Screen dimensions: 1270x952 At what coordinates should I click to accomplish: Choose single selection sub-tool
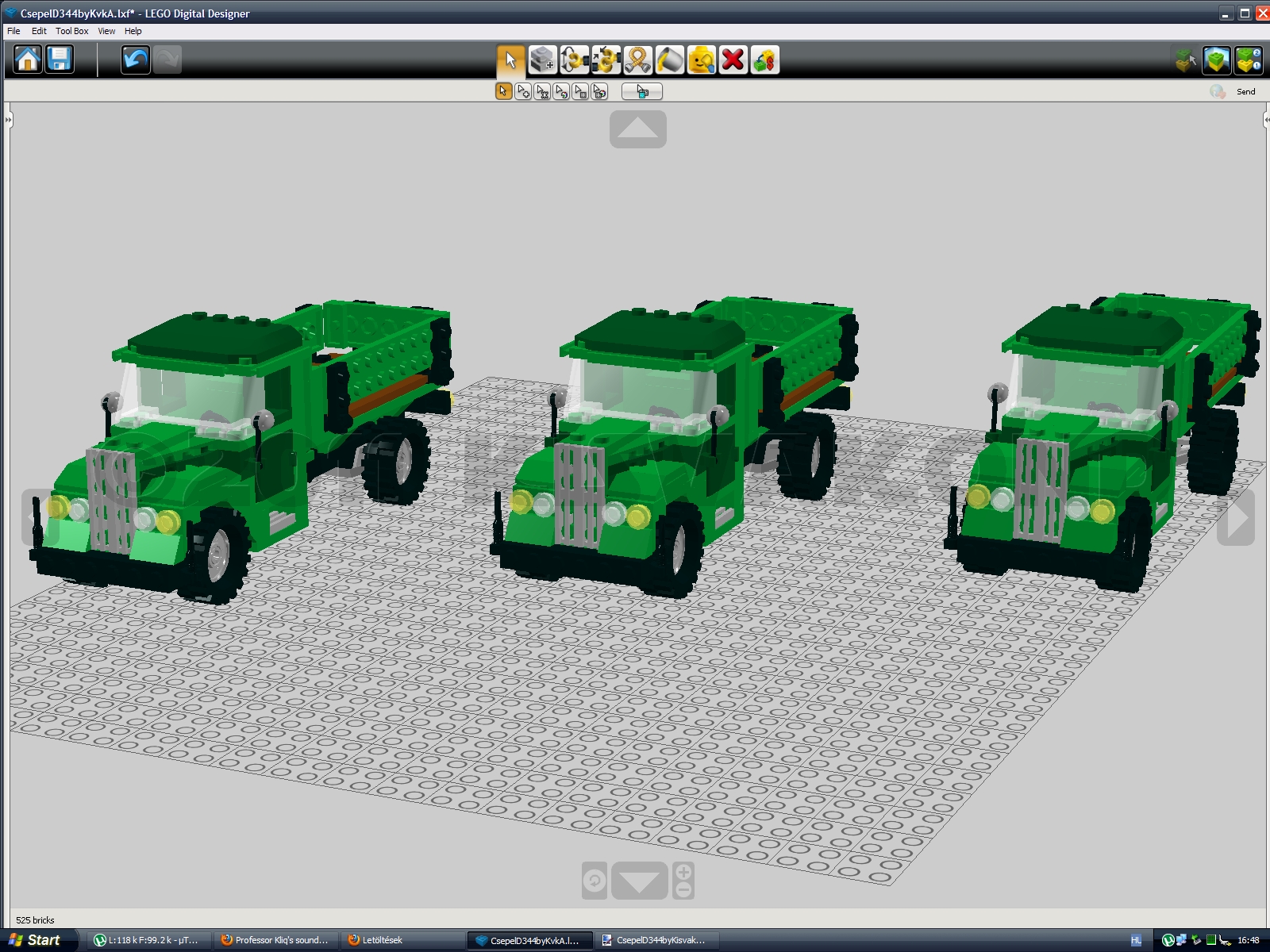point(503,91)
